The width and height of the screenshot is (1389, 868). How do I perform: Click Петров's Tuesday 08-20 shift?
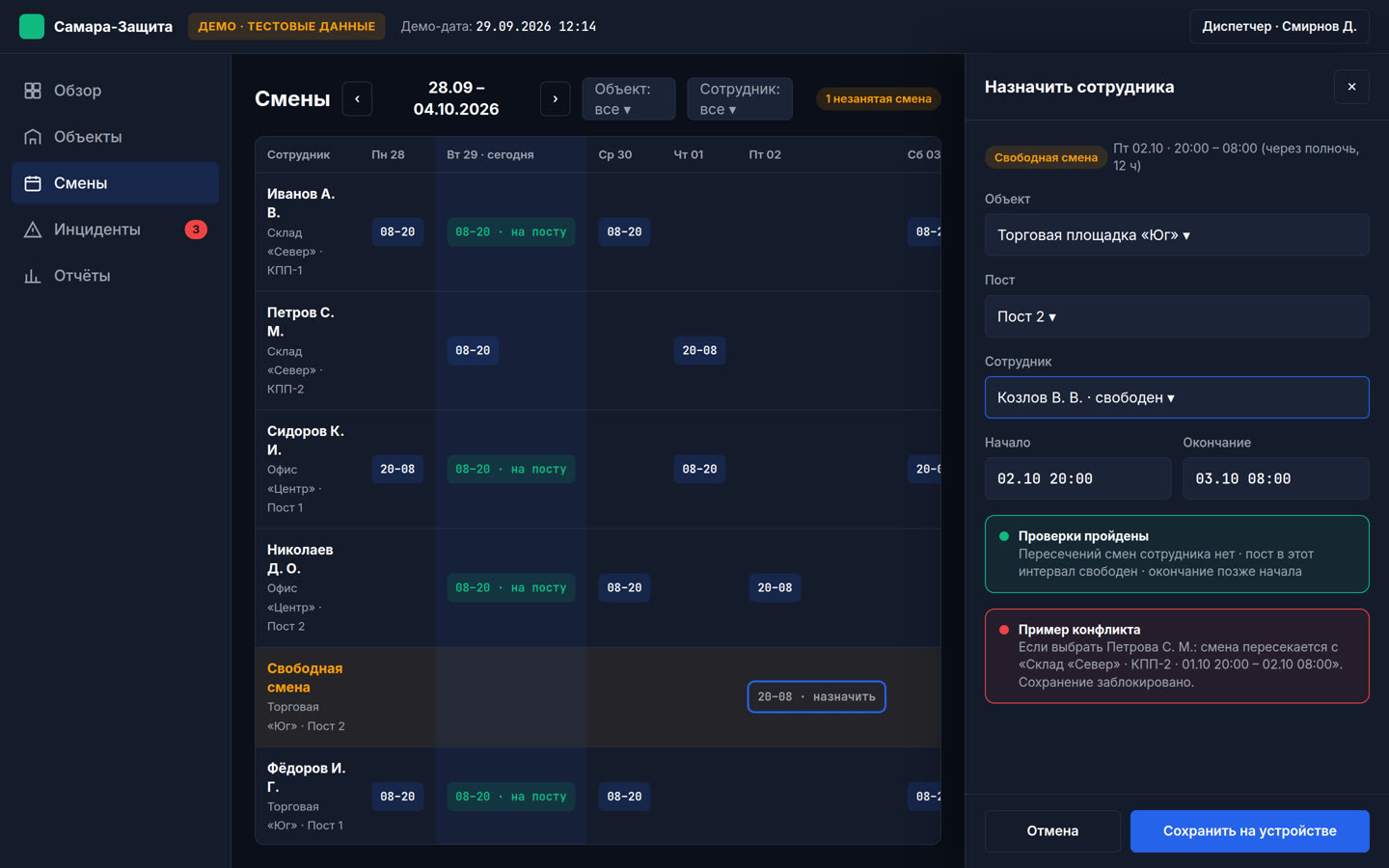473,350
